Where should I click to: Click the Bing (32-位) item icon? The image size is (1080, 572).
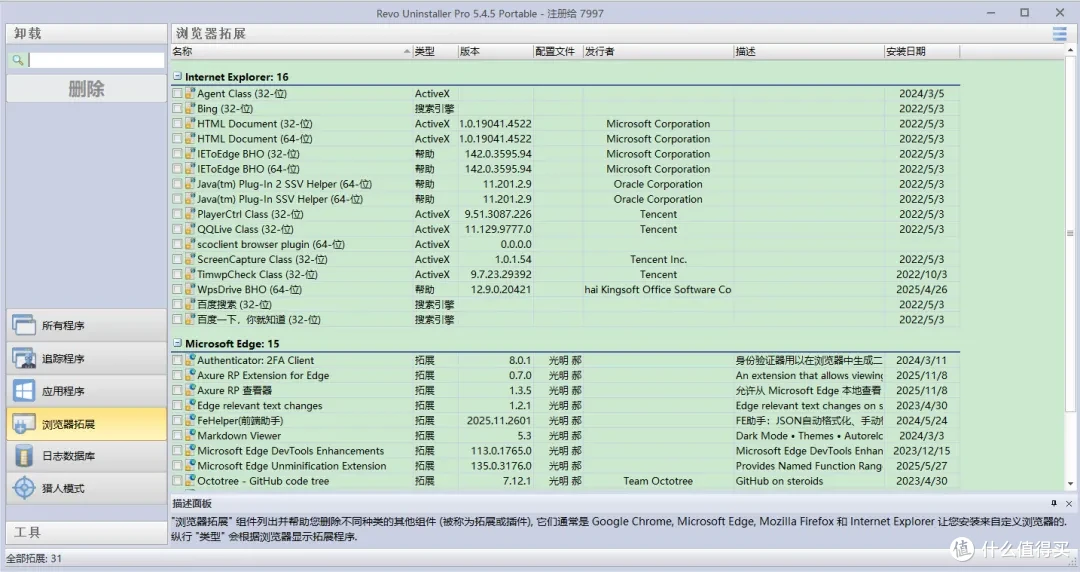[190, 108]
